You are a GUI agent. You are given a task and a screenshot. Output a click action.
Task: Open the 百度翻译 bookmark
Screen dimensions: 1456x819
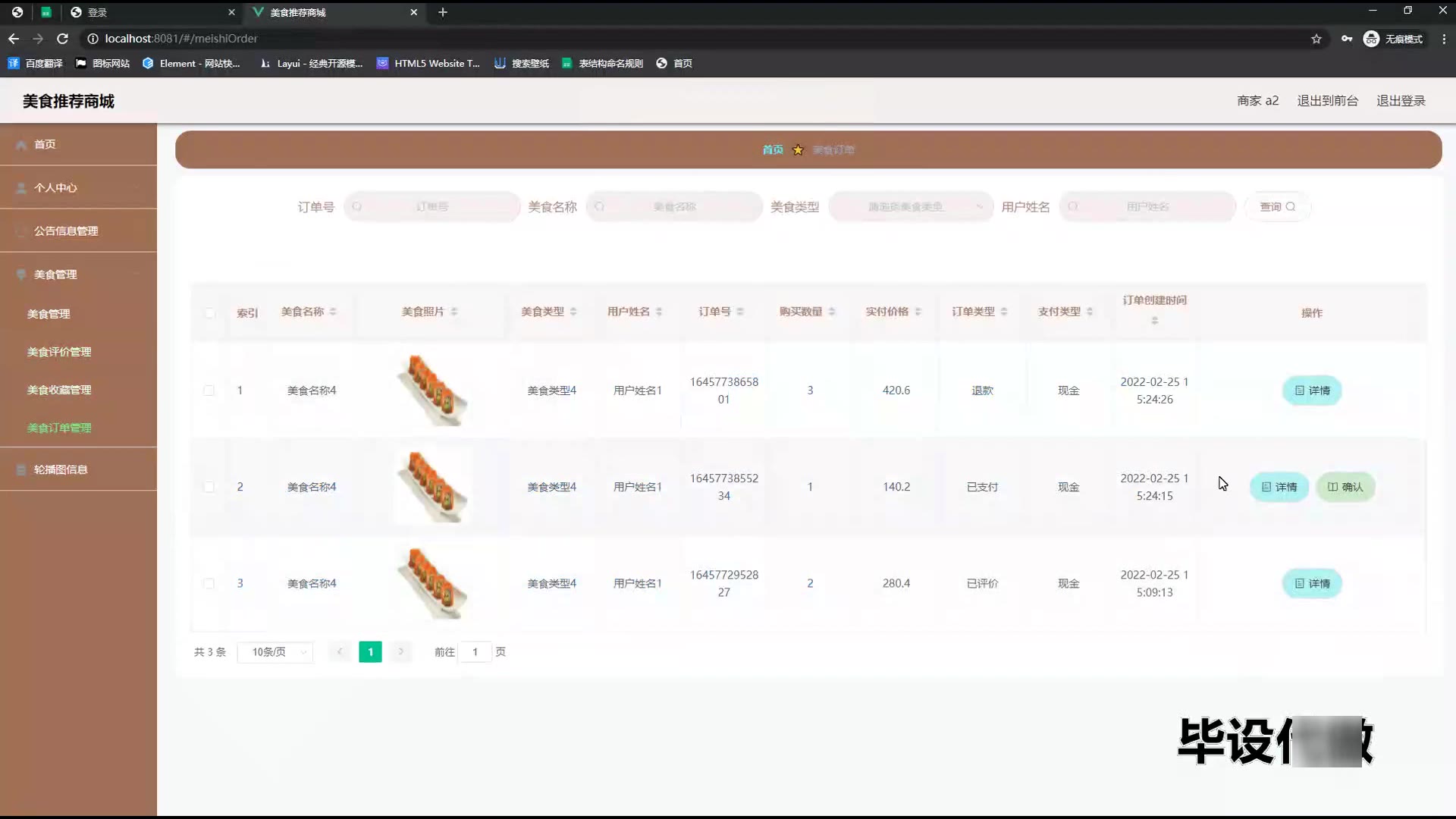point(36,63)
